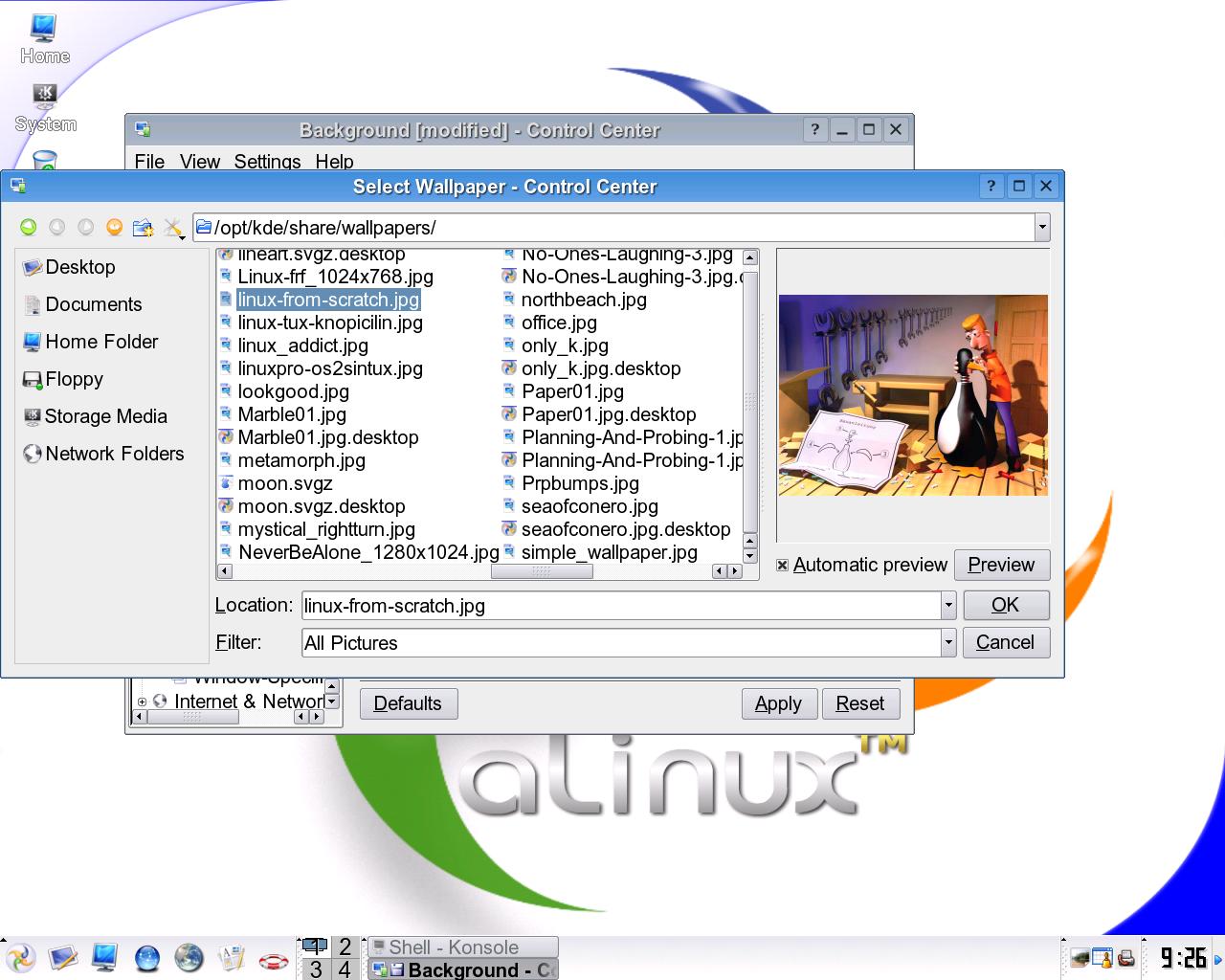Image resolution: width=1225 pixels, height=980 pixels.
Task: Click the Home desktop icon
Action: pos(44,40)
